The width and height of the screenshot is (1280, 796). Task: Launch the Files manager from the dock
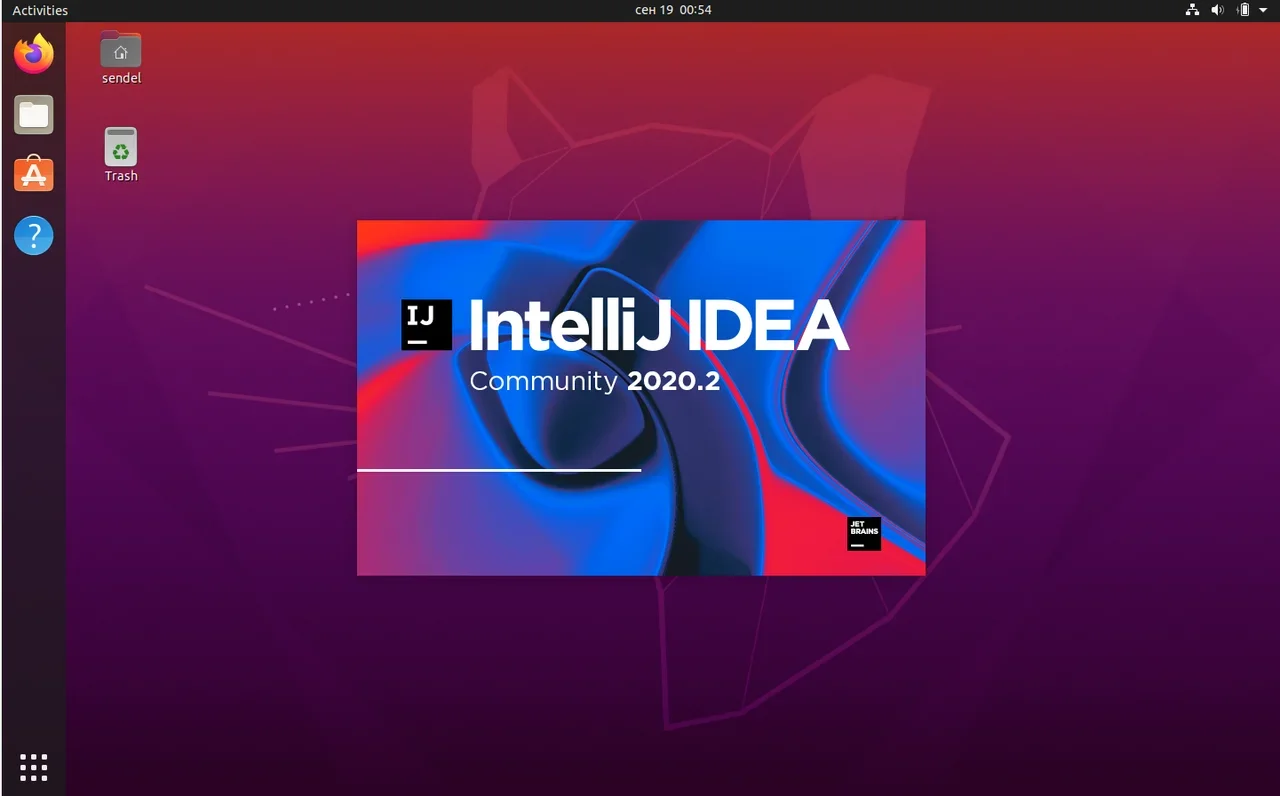(33, 115)
